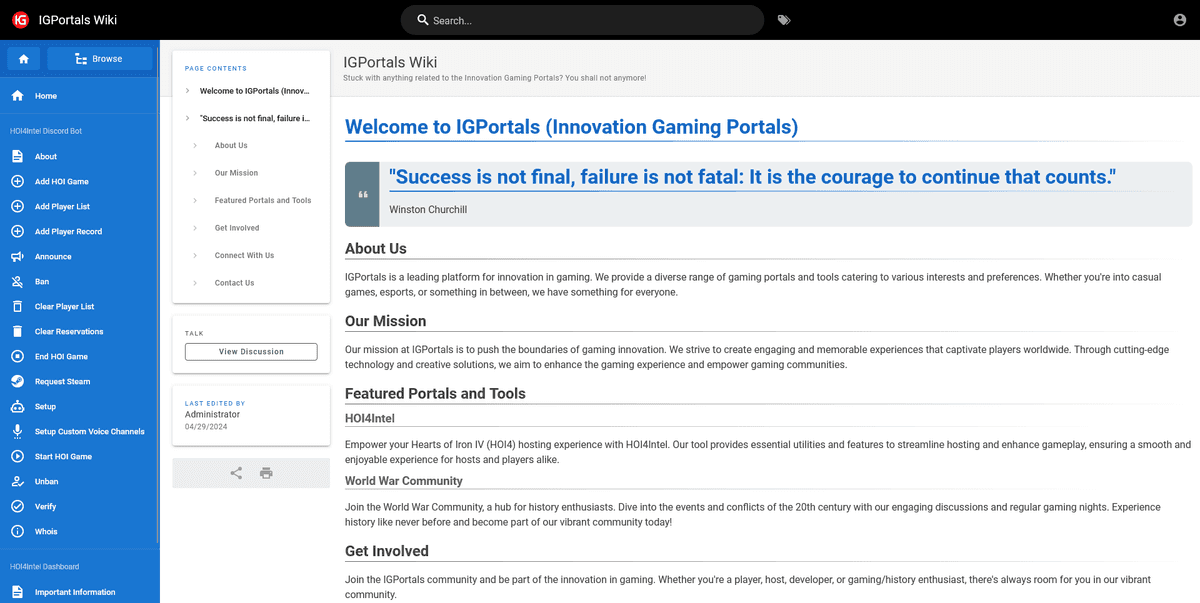Click the End HOI Game stop icon

(x=17, y=356)
